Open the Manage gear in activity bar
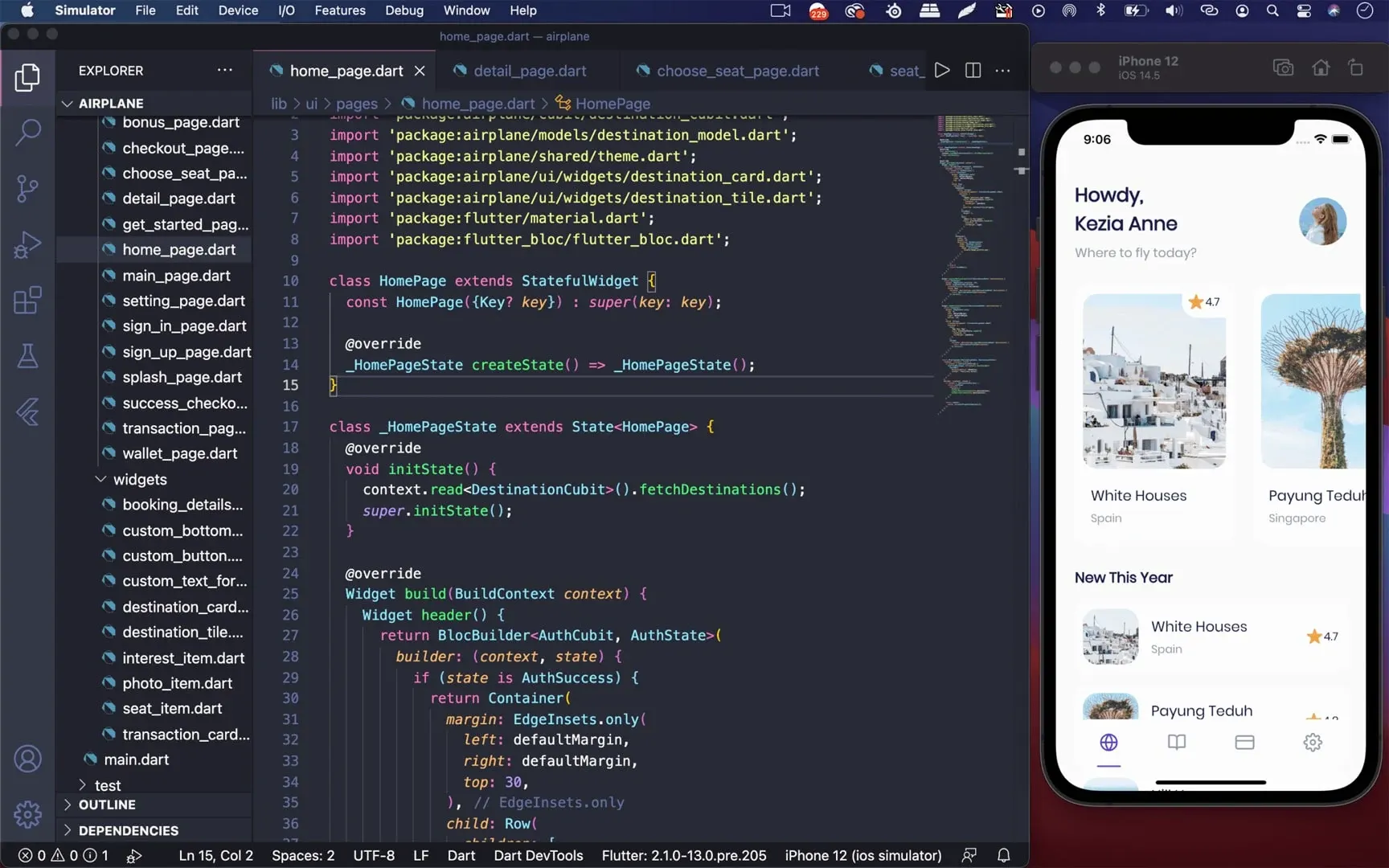The height and width of the screenshot is (868, 1389). pos(27,814)
